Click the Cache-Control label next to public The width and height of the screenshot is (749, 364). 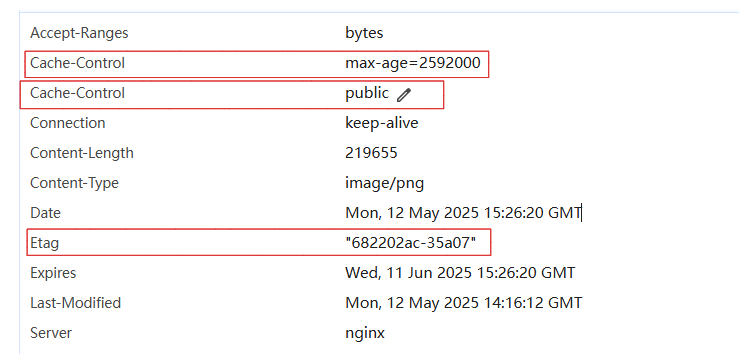[x=77, y=93]
